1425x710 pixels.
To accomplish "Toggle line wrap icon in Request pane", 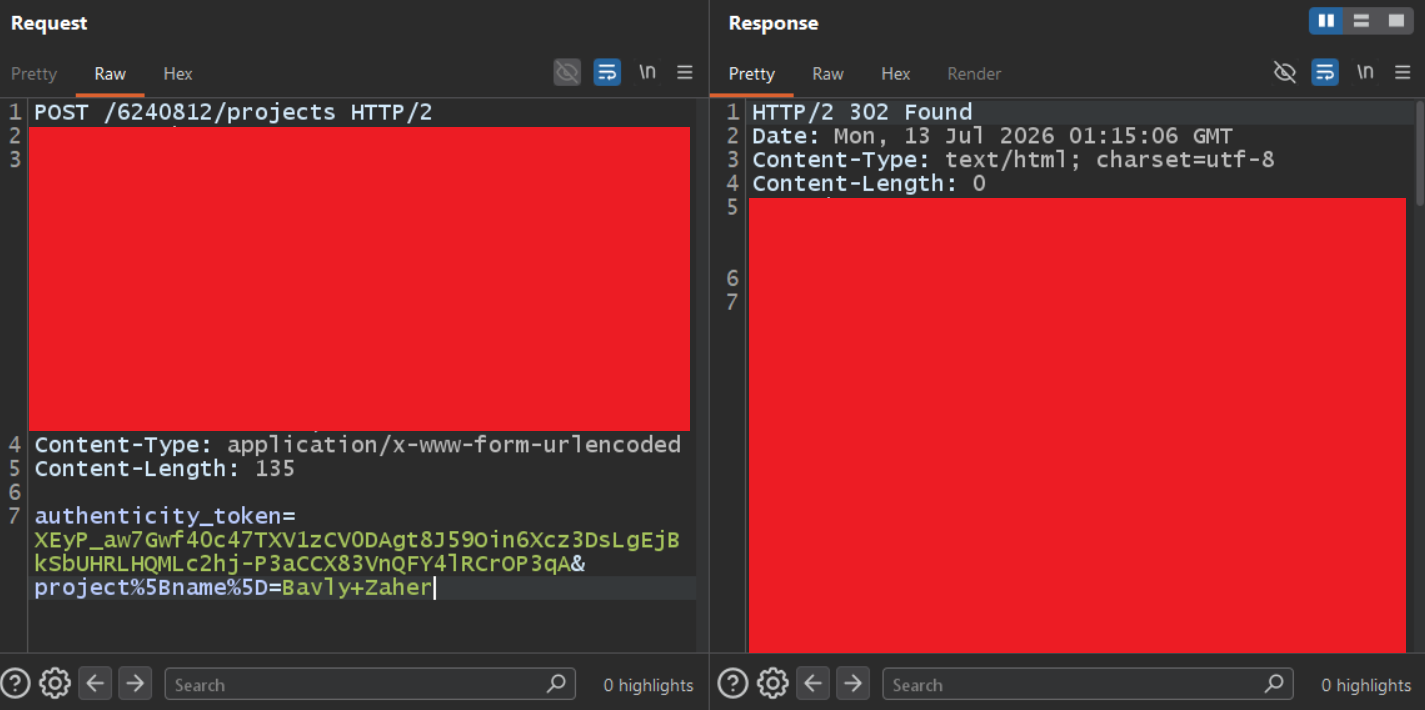I will [607, 72].
